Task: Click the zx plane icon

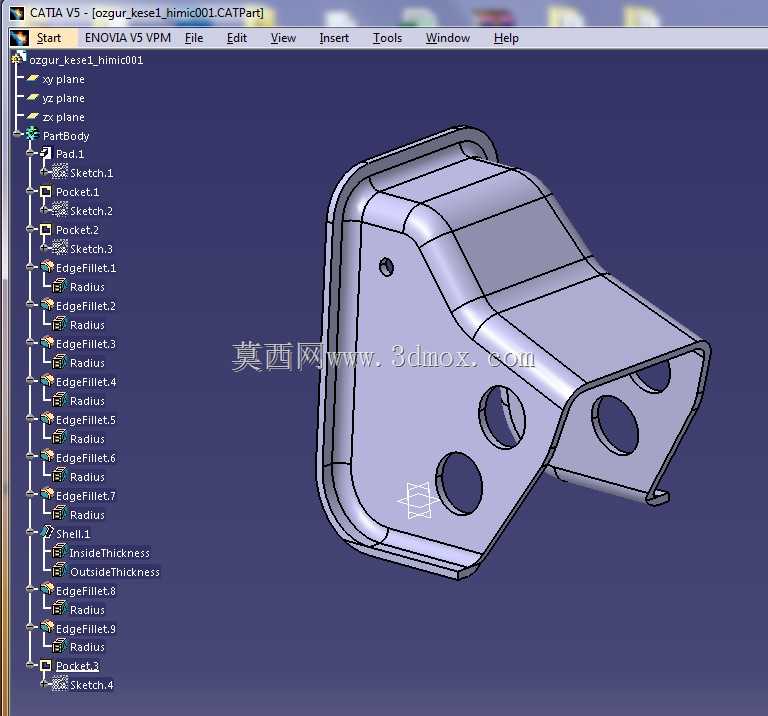Action: [x=33, y=117]
